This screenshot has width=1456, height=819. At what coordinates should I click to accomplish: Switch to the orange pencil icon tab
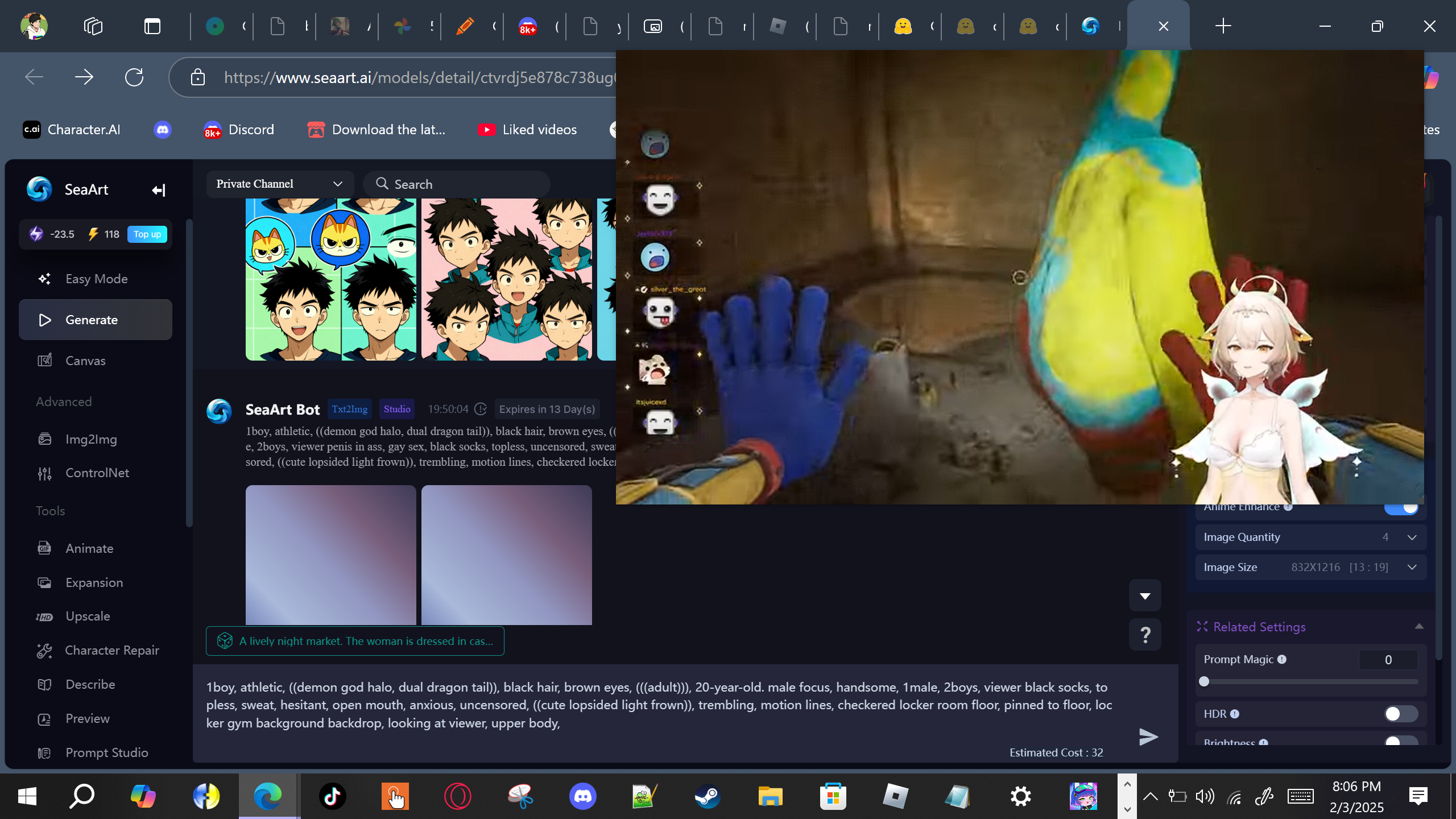point(465,26)
